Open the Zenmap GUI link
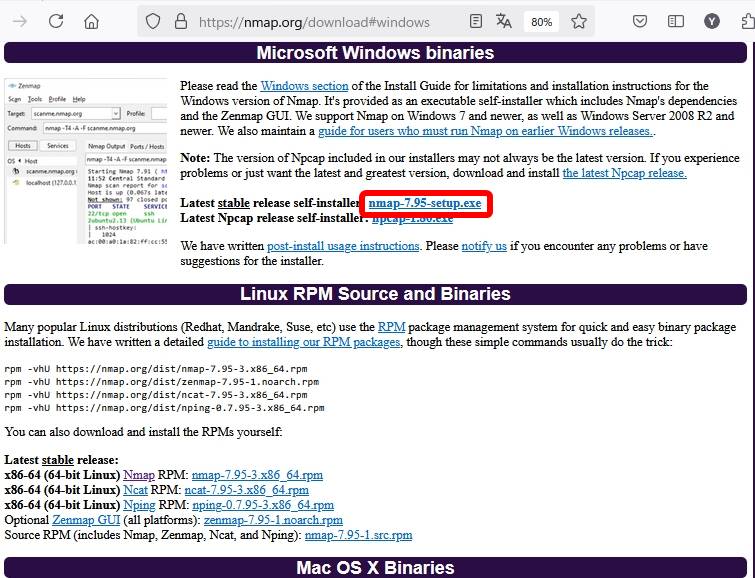The width and height of the screenshot is (755, 578). pyautogui.click(x=86, y=520)
